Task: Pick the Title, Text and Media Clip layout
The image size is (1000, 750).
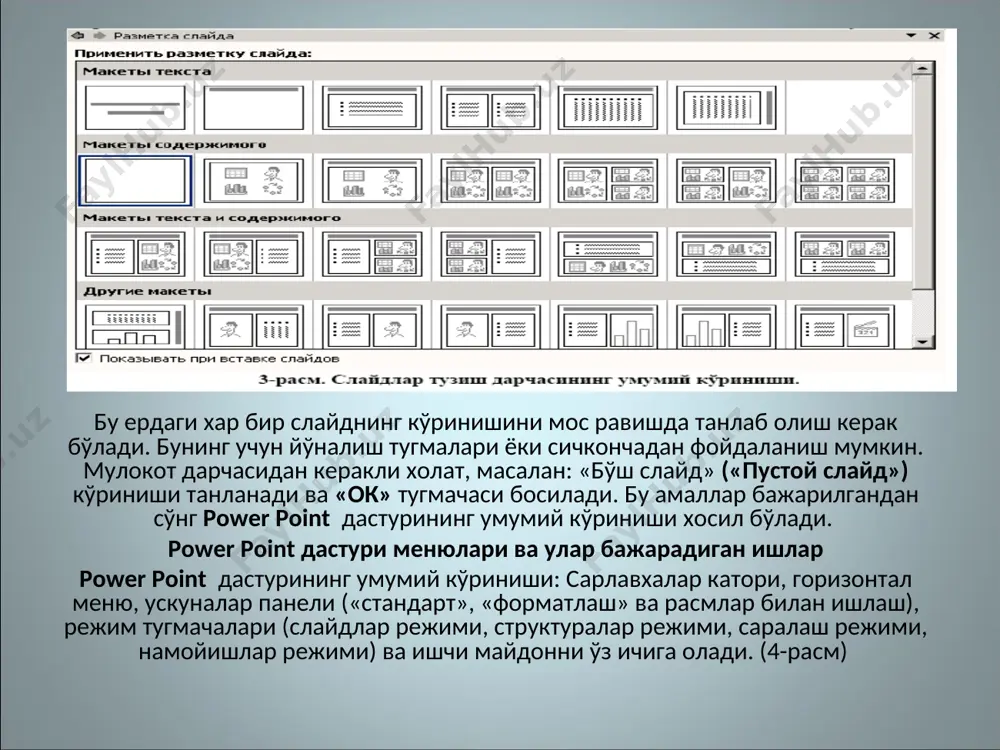Action: [x=844, y=327]
